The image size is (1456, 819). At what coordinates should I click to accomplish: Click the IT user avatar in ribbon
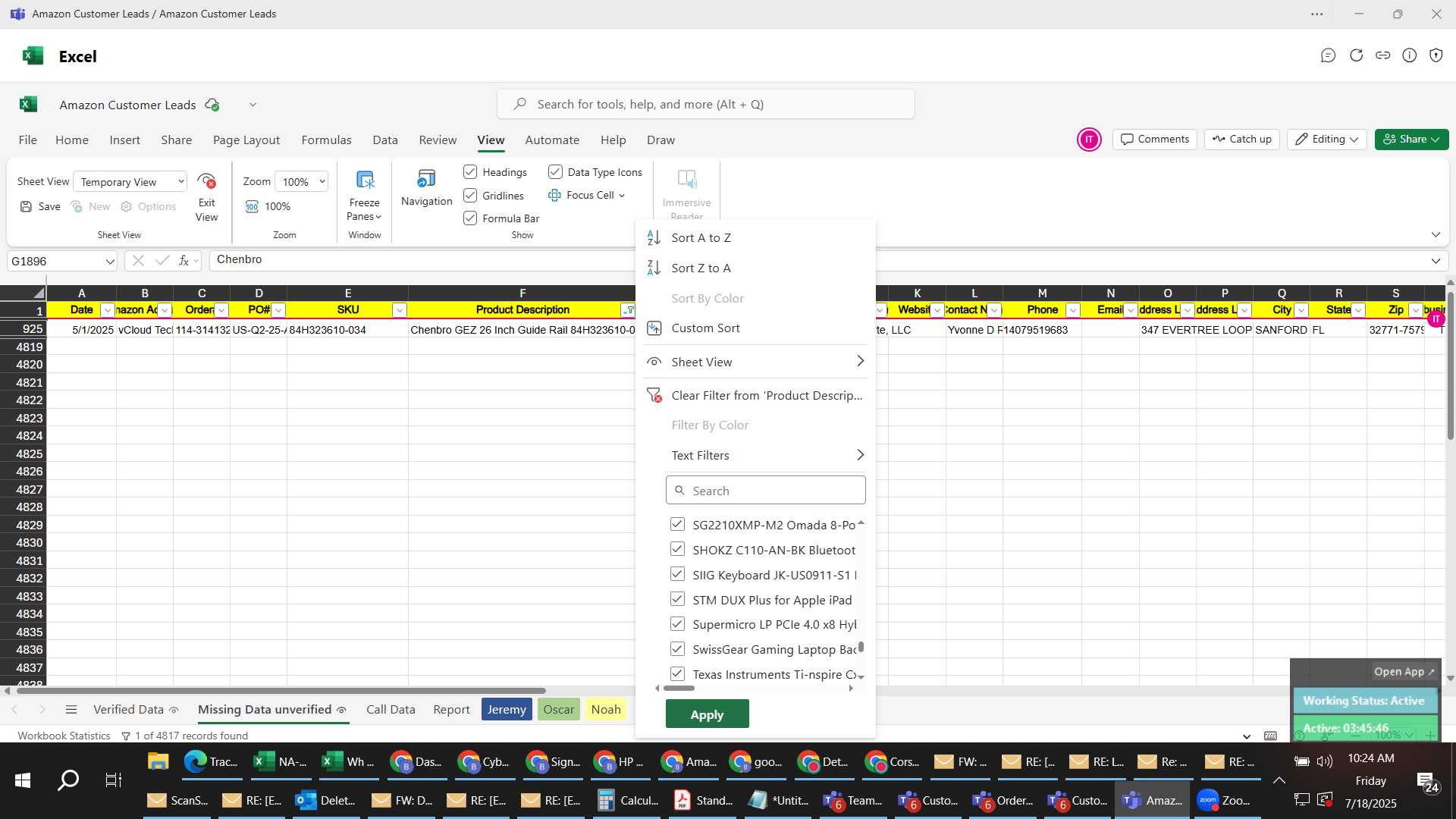pyautogui.click(x=1089, y=140)
